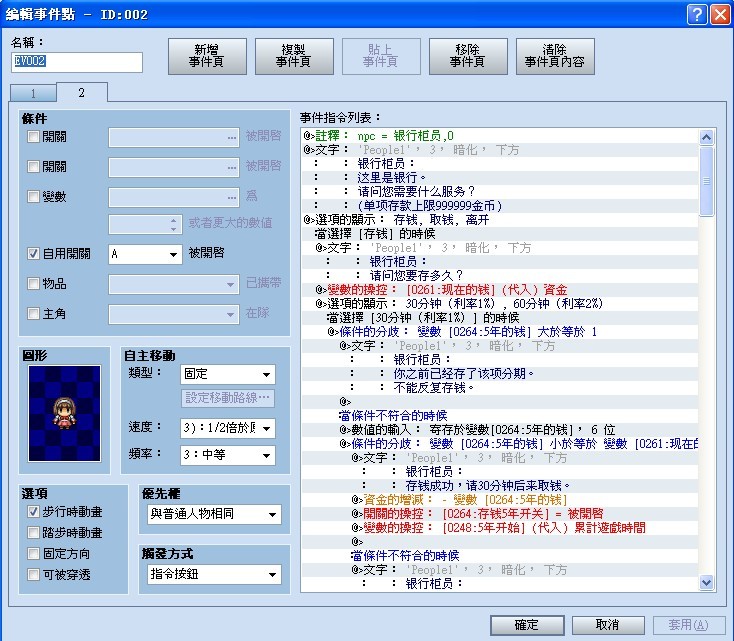Open the self switch A dropdown

145,254
